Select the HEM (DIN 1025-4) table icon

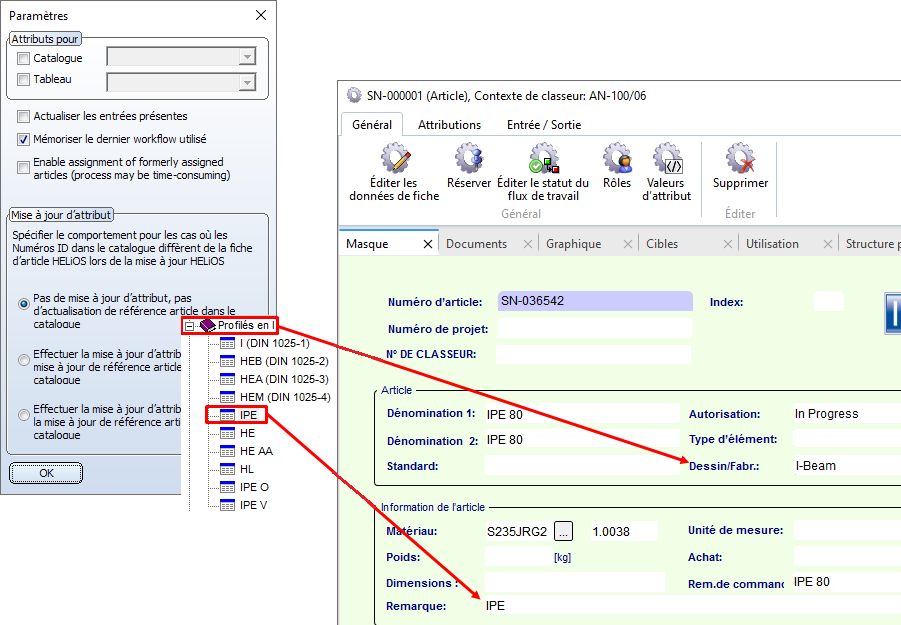coord(228,397)
